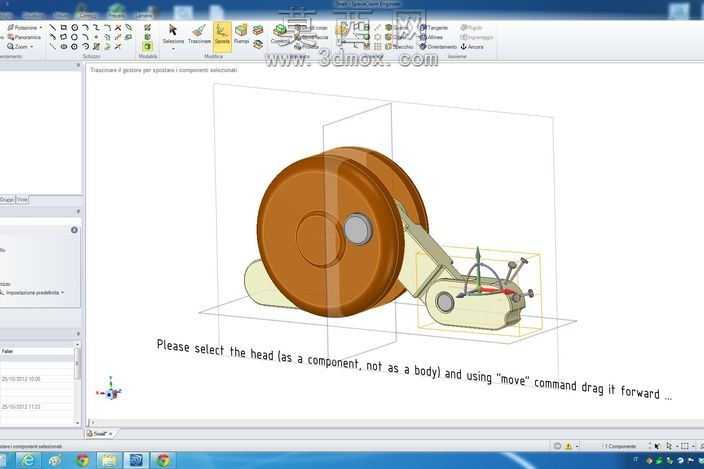Click the green 3D mode icon
This screenshot has height=469, width=704.
tap(148, 46)
